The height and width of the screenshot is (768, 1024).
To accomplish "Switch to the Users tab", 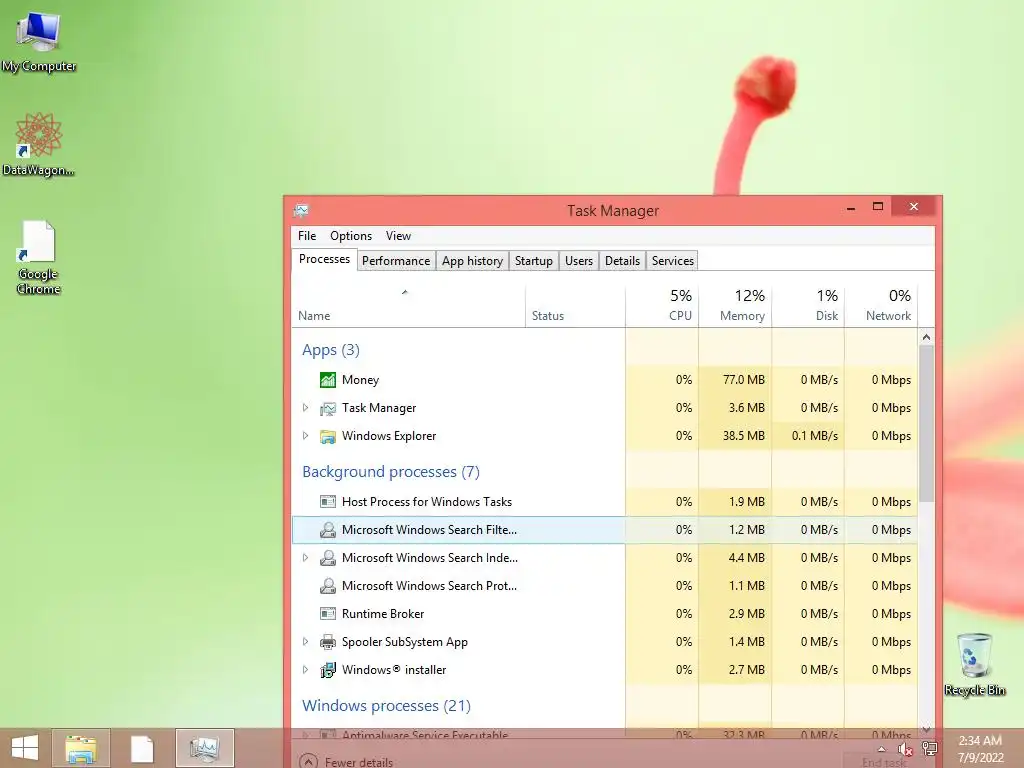I will [579, 261].
